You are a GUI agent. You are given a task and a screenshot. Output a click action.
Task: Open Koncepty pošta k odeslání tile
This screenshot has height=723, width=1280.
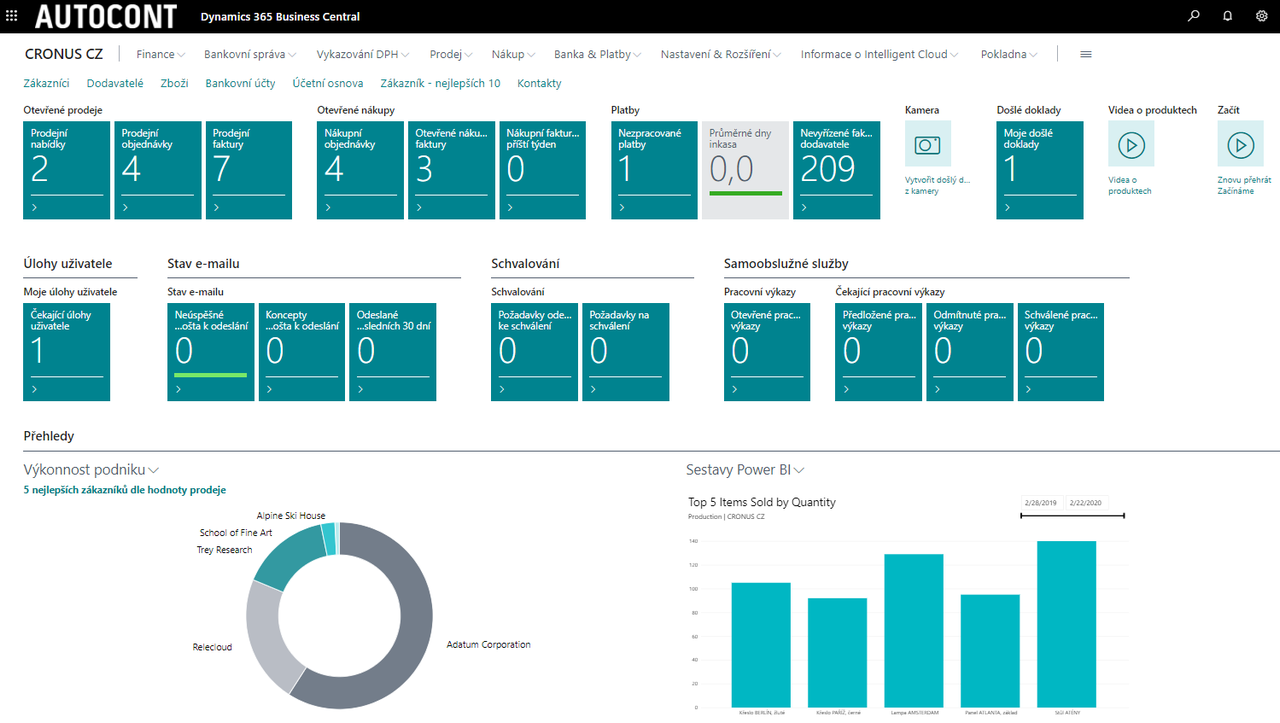tap(301, 352)
